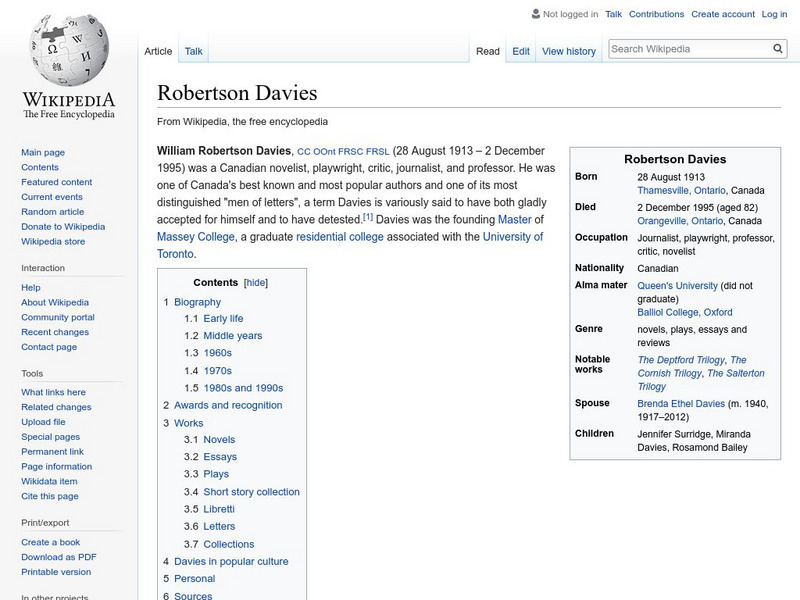Hide the Contents table

click(256, 283)
